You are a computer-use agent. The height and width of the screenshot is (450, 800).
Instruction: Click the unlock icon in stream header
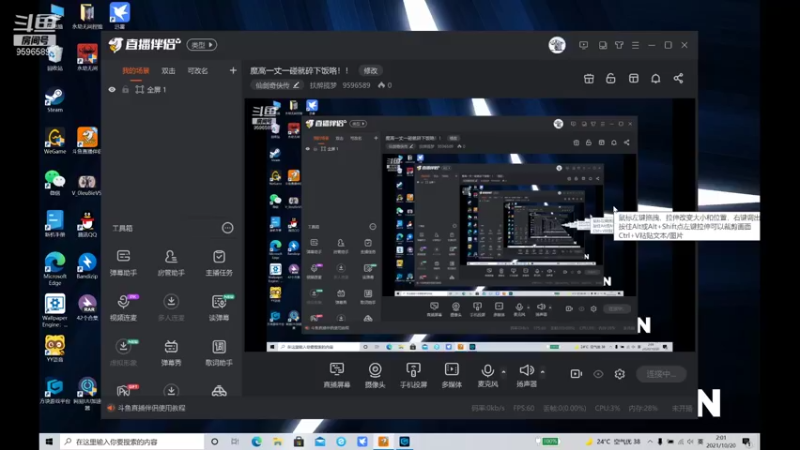pos(611,79)
